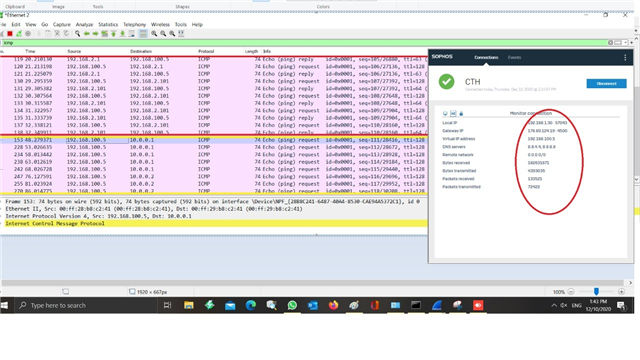Open the Help menu
Viewport: 640px width, 360px height.
[197, 24]
